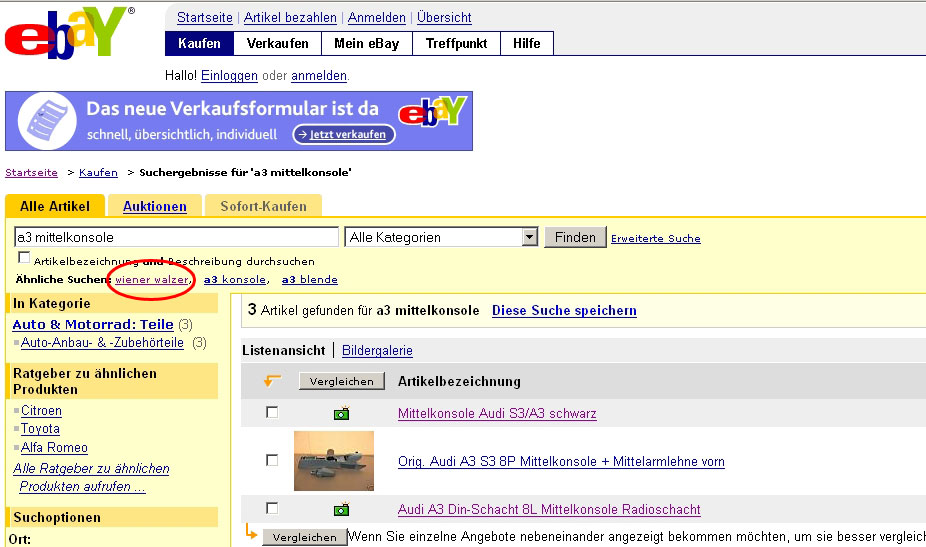Open listing Audi A3 Din-Schacht 8L Mittelkonsole Radioschacht

click(549, 509)
